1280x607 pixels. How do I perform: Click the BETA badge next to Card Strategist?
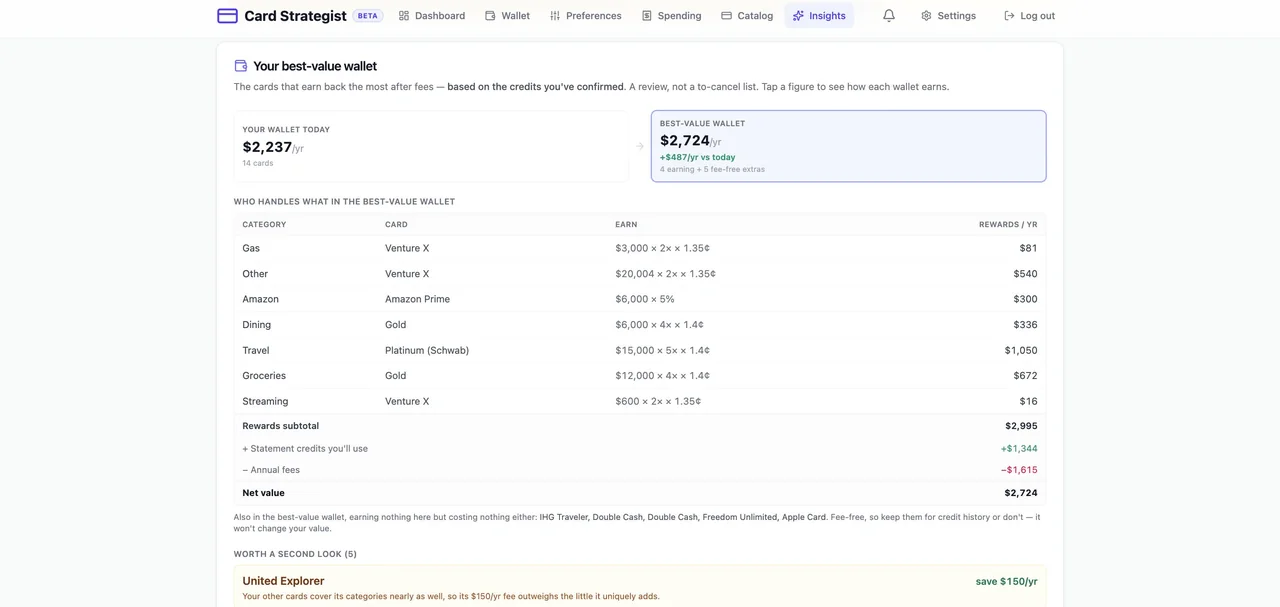368,16
